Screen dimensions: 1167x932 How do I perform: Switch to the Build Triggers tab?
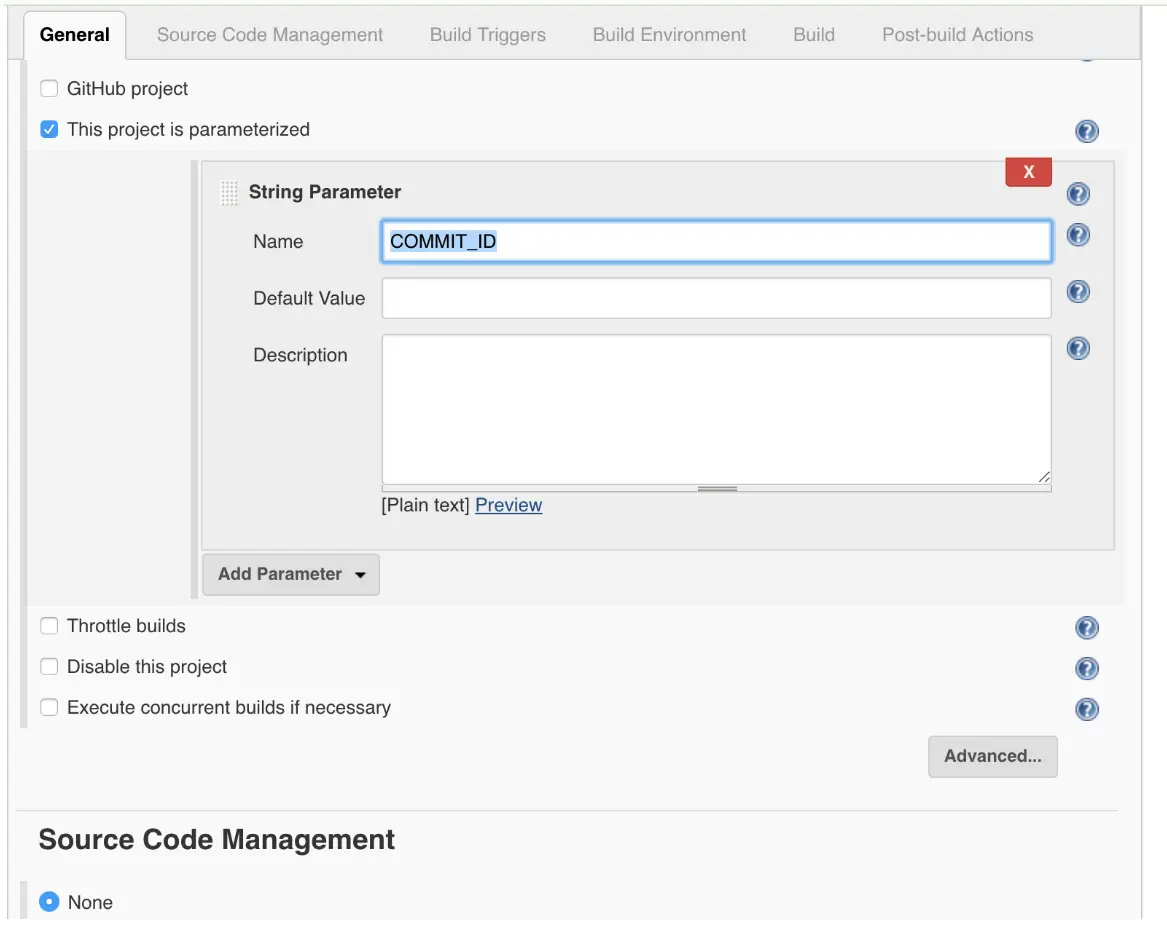(x=487, y=35)
